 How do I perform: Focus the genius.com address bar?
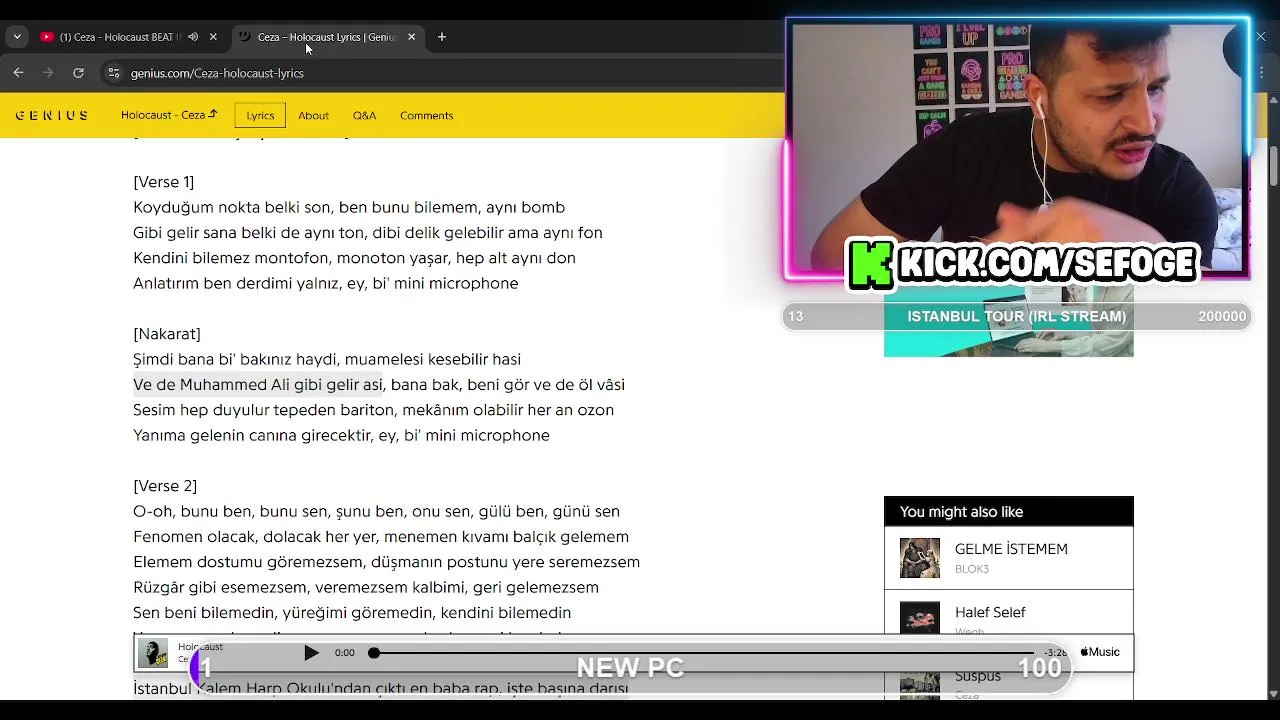(x=440, y=73)
